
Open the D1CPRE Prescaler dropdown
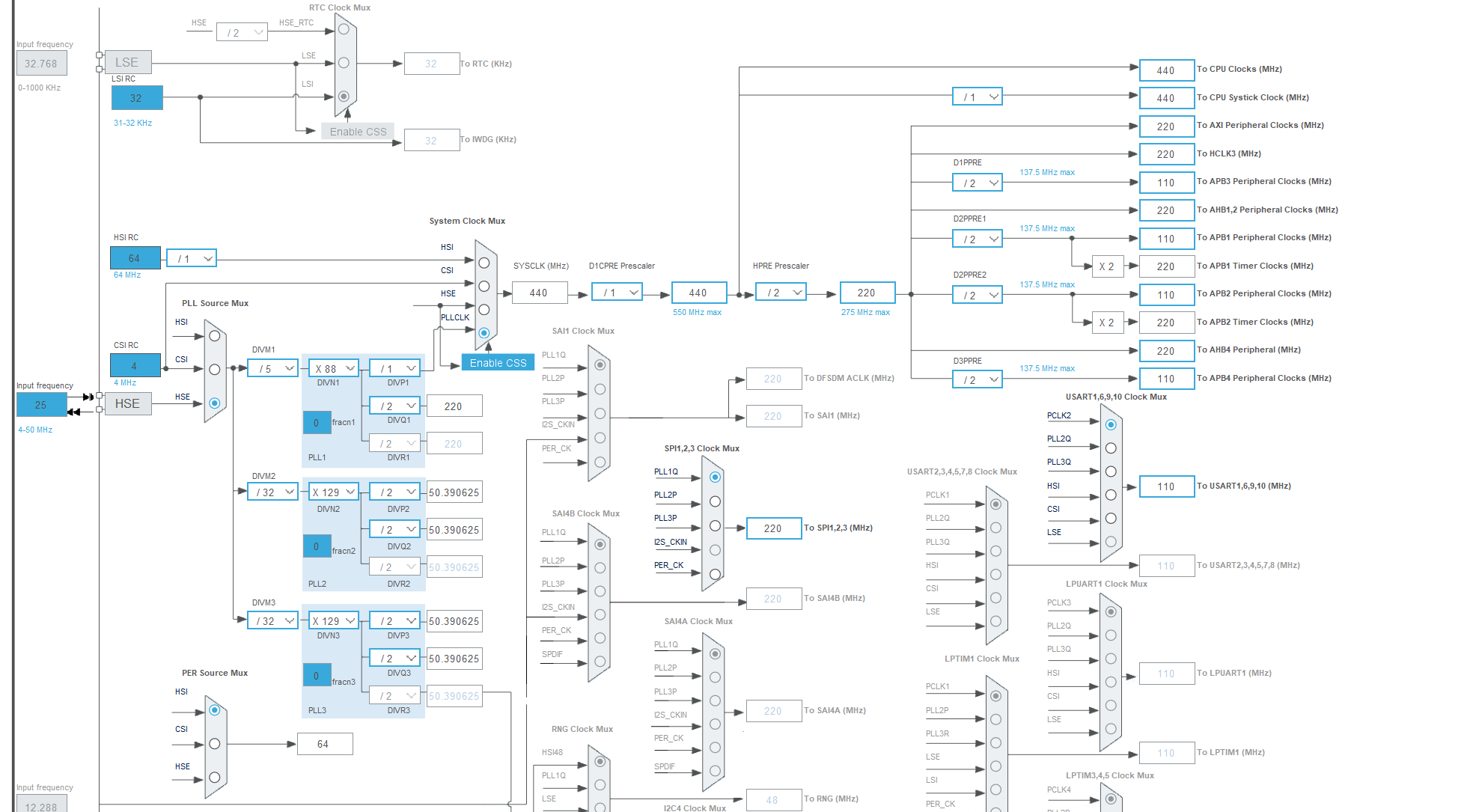617,292
